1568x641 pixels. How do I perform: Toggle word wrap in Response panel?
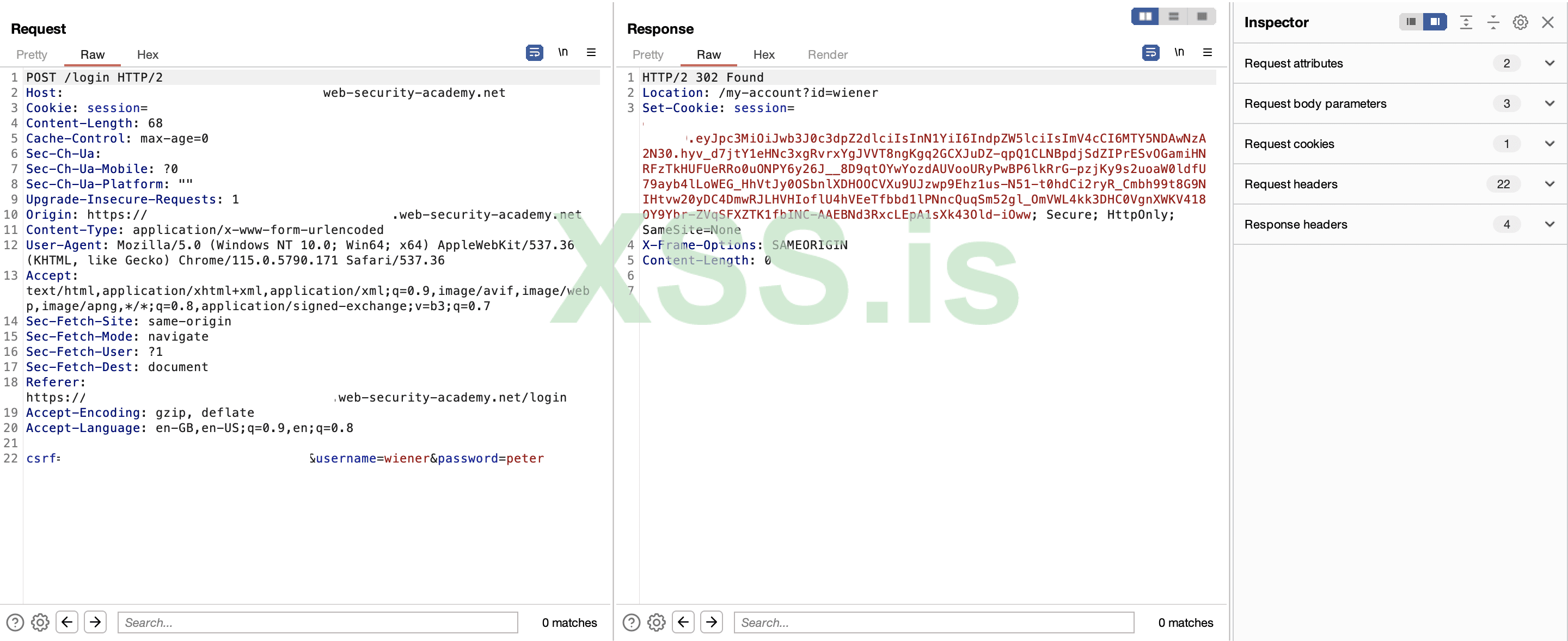(1150, 53)
